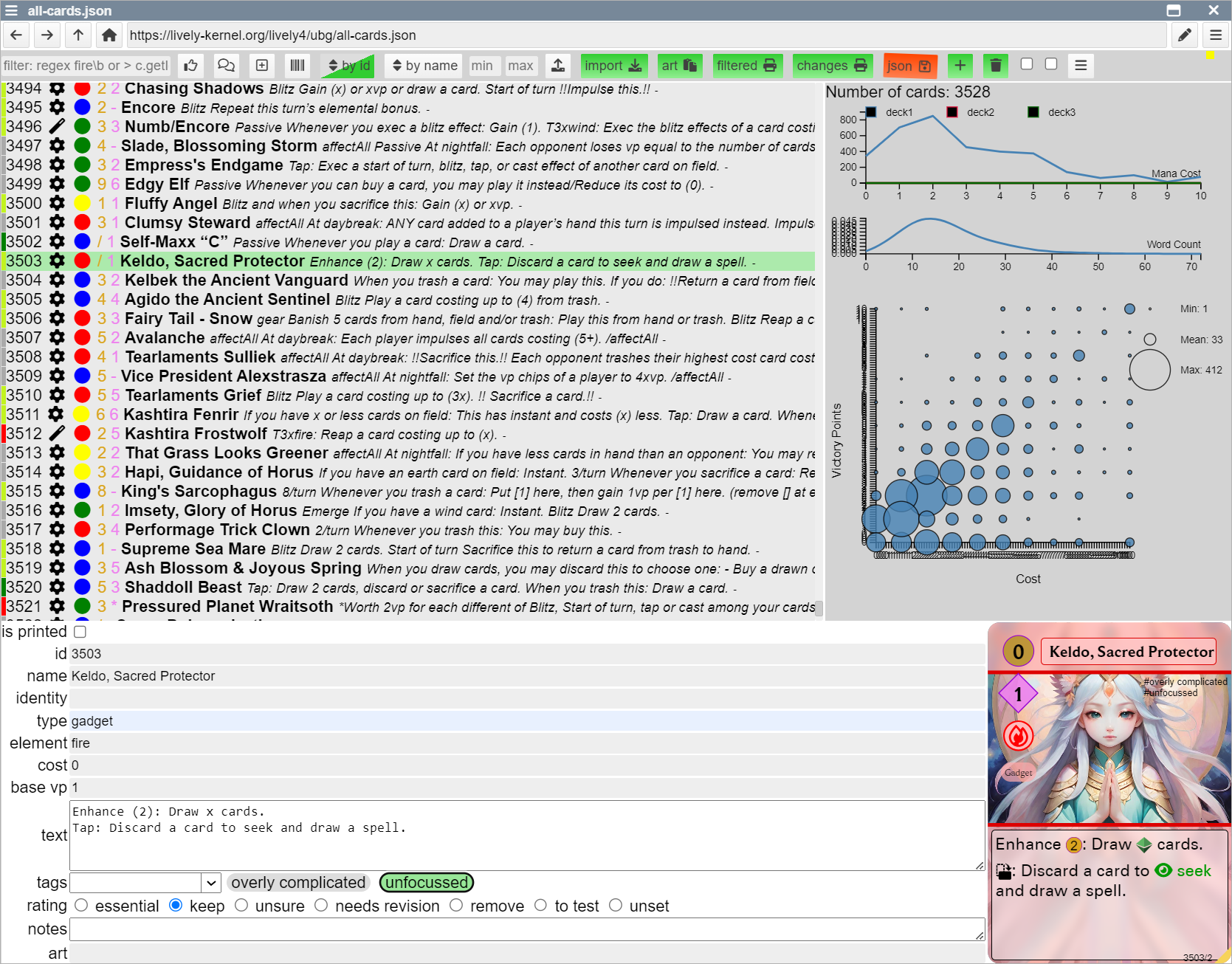Sort cards by id
1232x964 pixels.
coord(348,66)
